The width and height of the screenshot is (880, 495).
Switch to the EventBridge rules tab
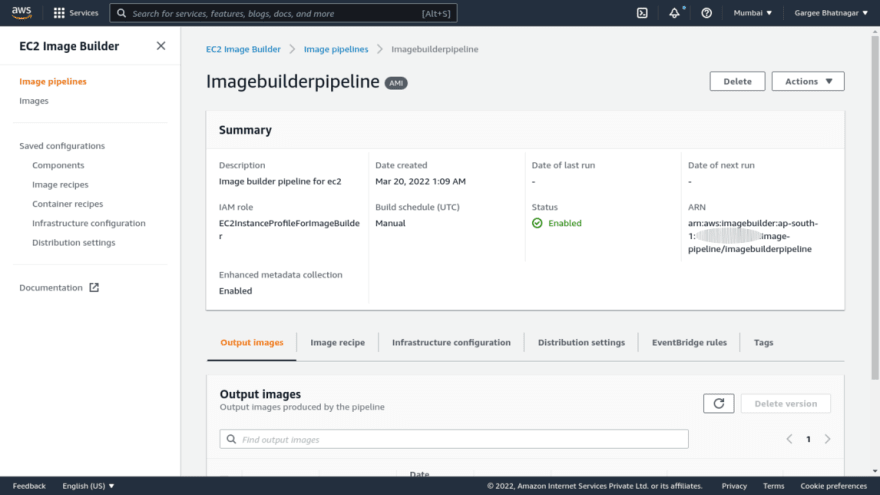(x=689, y=342)
